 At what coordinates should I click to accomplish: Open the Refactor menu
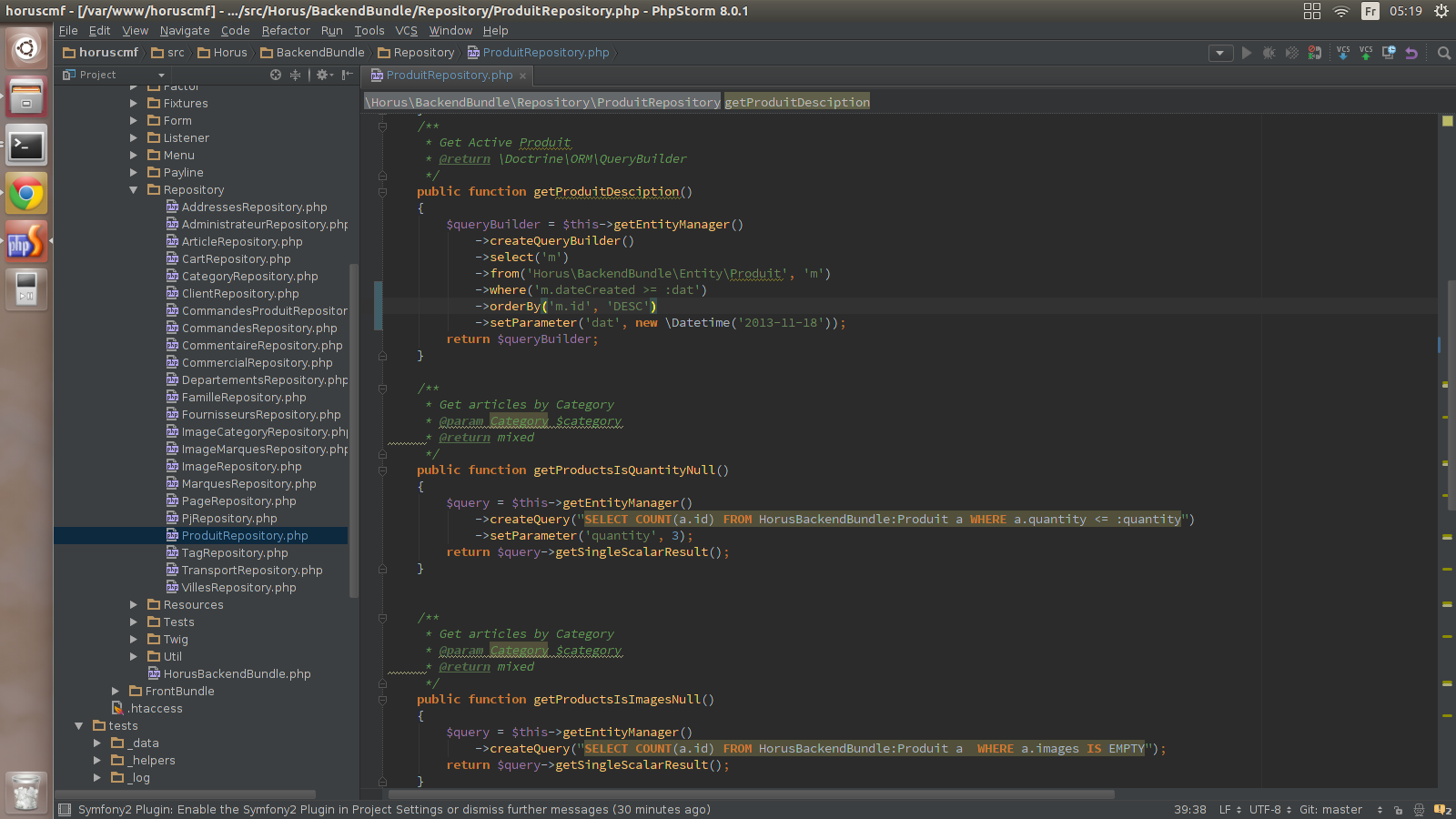tap(286, 31)
